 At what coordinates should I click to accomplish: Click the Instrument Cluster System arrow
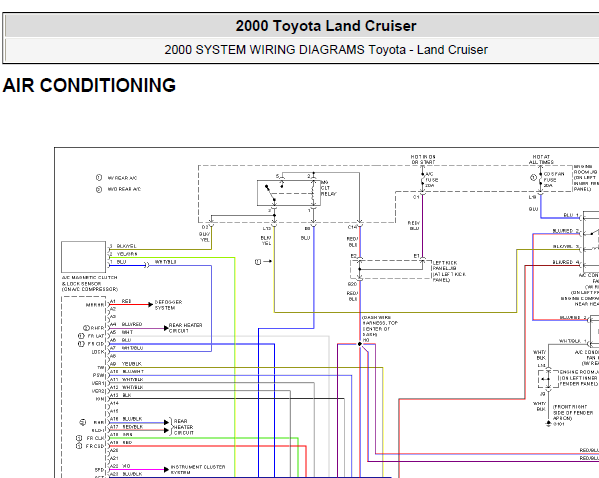tap(166, 469)
